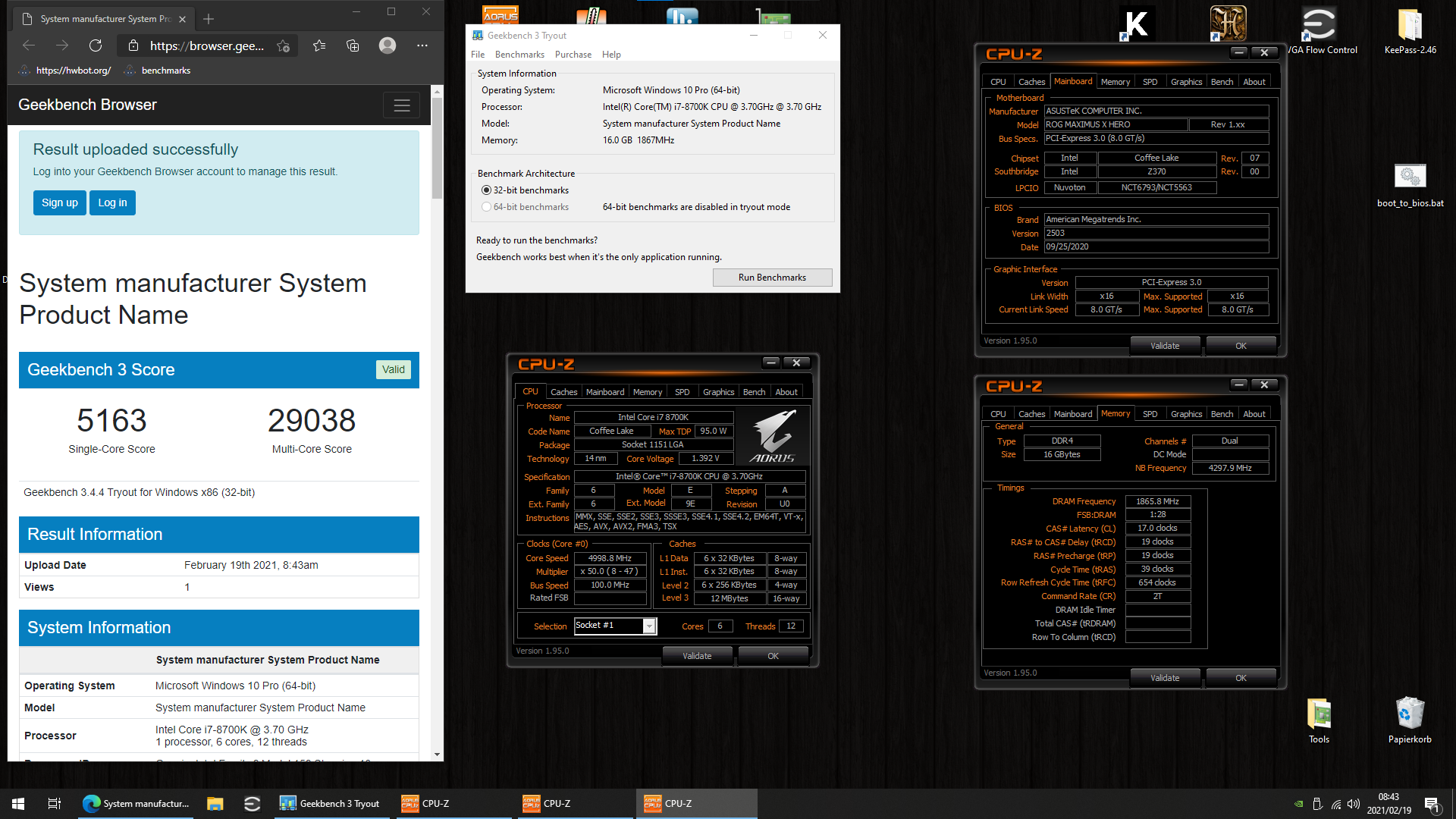Open Bench tab in CPU CPU-Z window
This screenshot has height=819, width=1456.
tap(754, 392)
